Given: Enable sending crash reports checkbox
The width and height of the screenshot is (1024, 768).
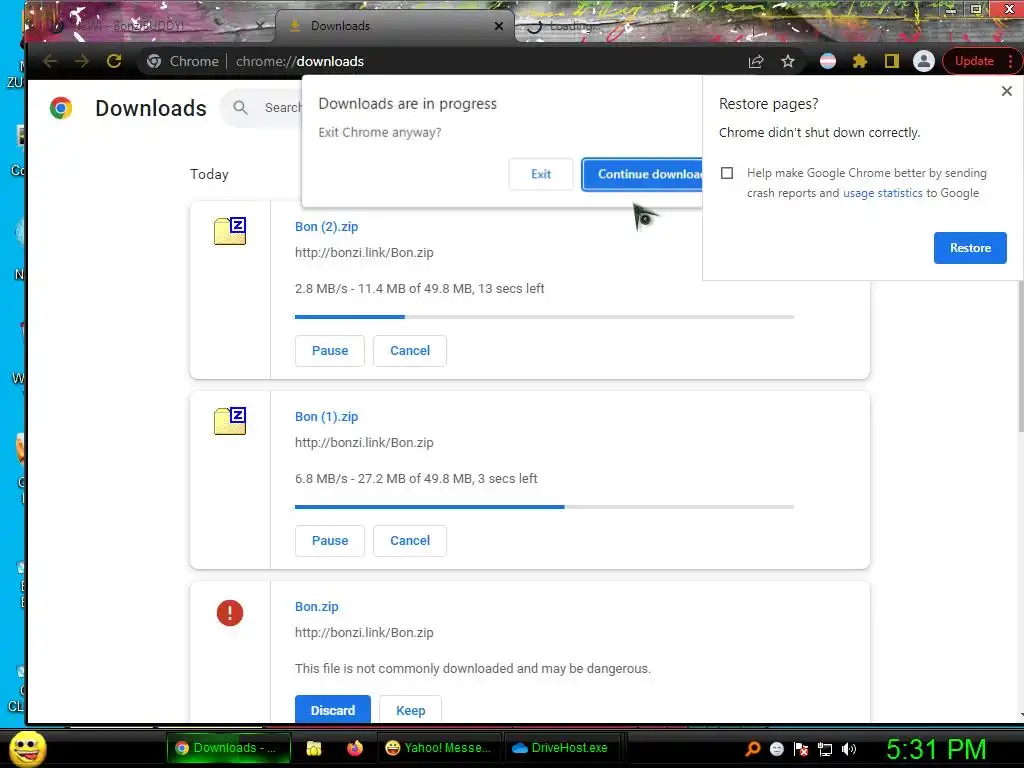Looking at the screenshot, I should click(x=727, y=173).
